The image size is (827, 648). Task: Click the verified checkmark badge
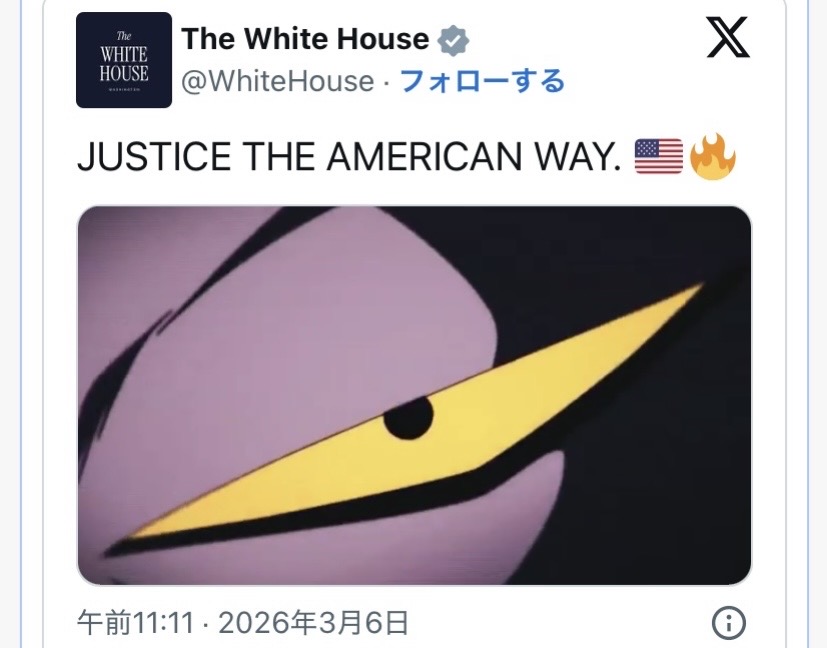click(453, 40)
